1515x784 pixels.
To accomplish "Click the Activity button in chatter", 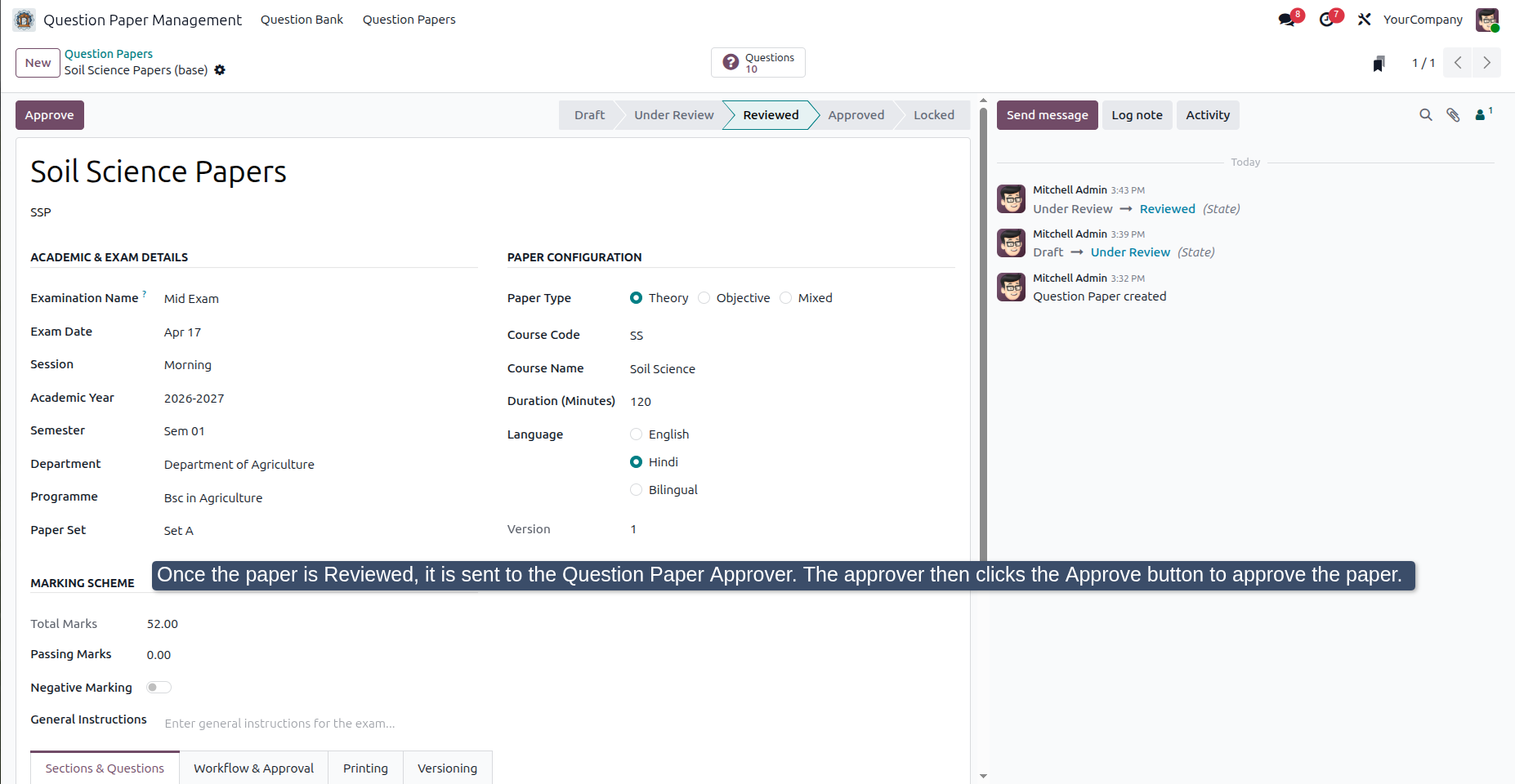I will point(1208,115).
